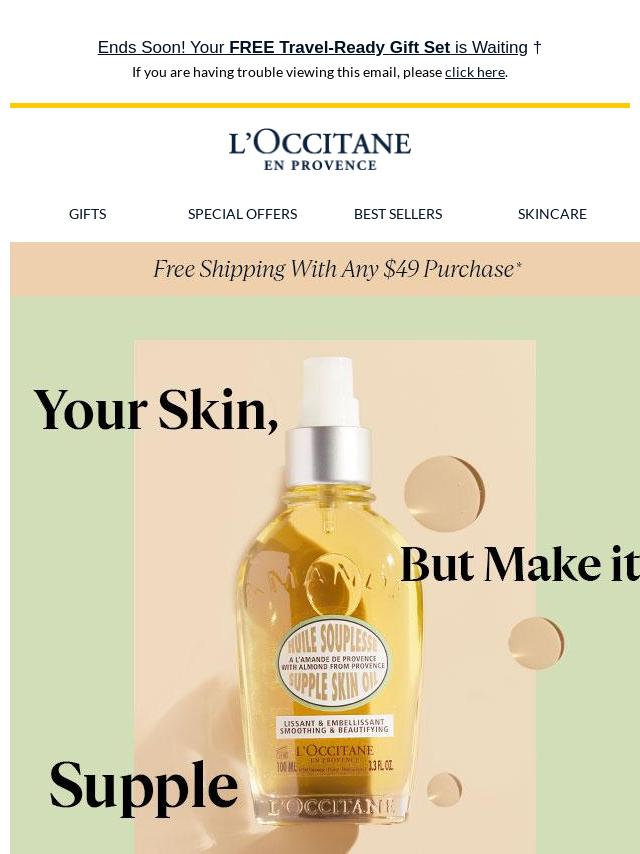The height and width of the screenshot is (854, 640).
Task: Click the Smoothing & Beautifying label strip
Action: click(x=334, y=726)
